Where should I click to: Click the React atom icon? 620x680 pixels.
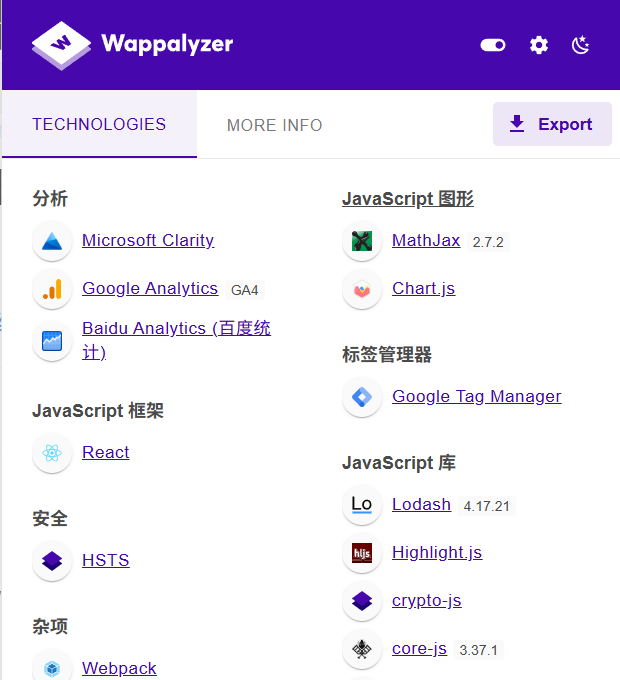52,453
